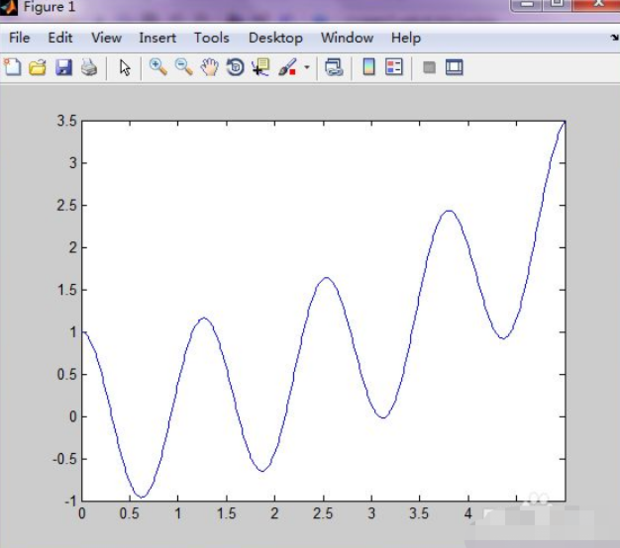Click the y-axis label -0.5
The width and height of the screenshot is (620, 548).
[x=65, y=459]
